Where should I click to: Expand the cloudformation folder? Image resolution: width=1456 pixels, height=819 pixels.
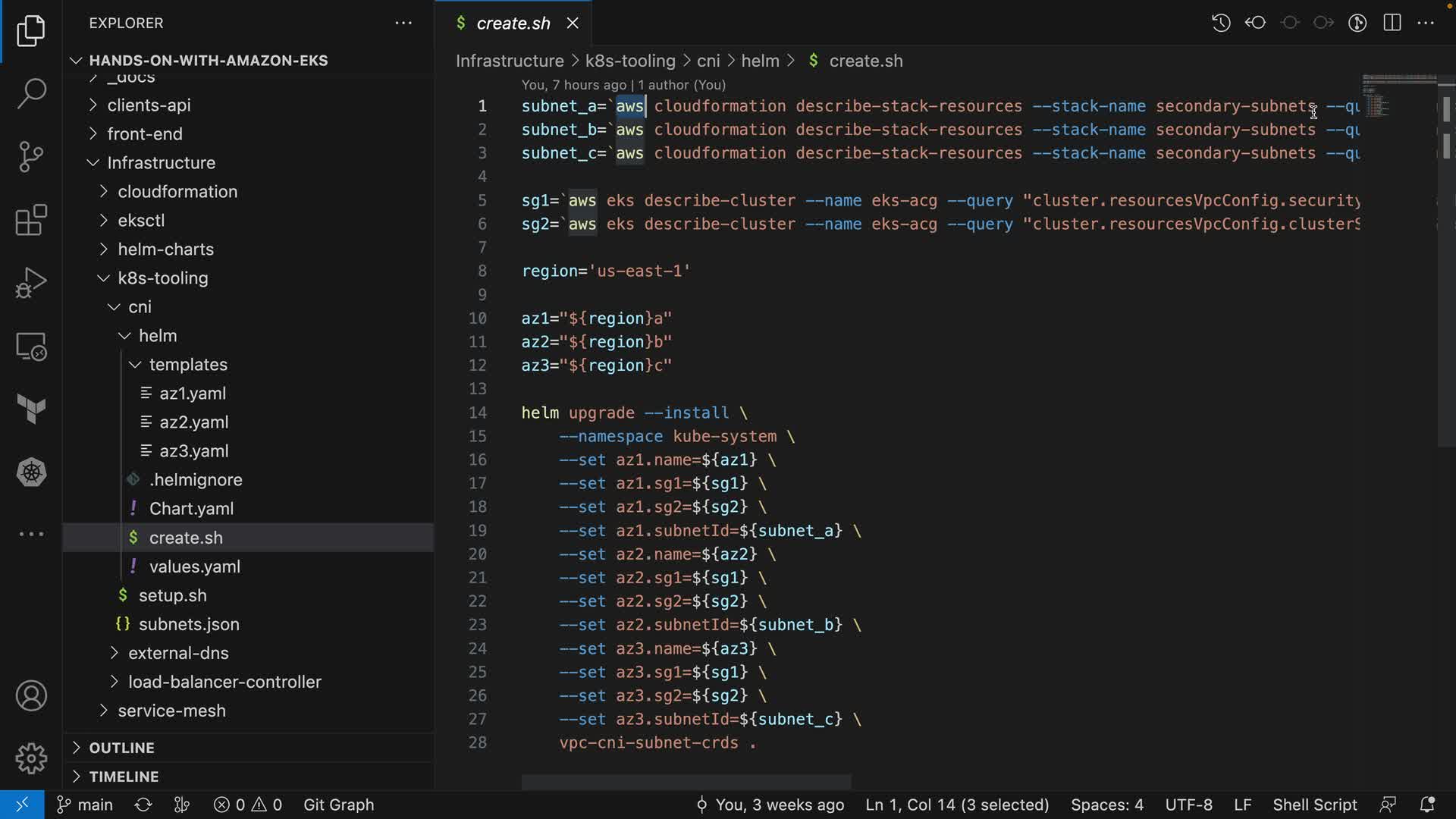coord(177,192)
